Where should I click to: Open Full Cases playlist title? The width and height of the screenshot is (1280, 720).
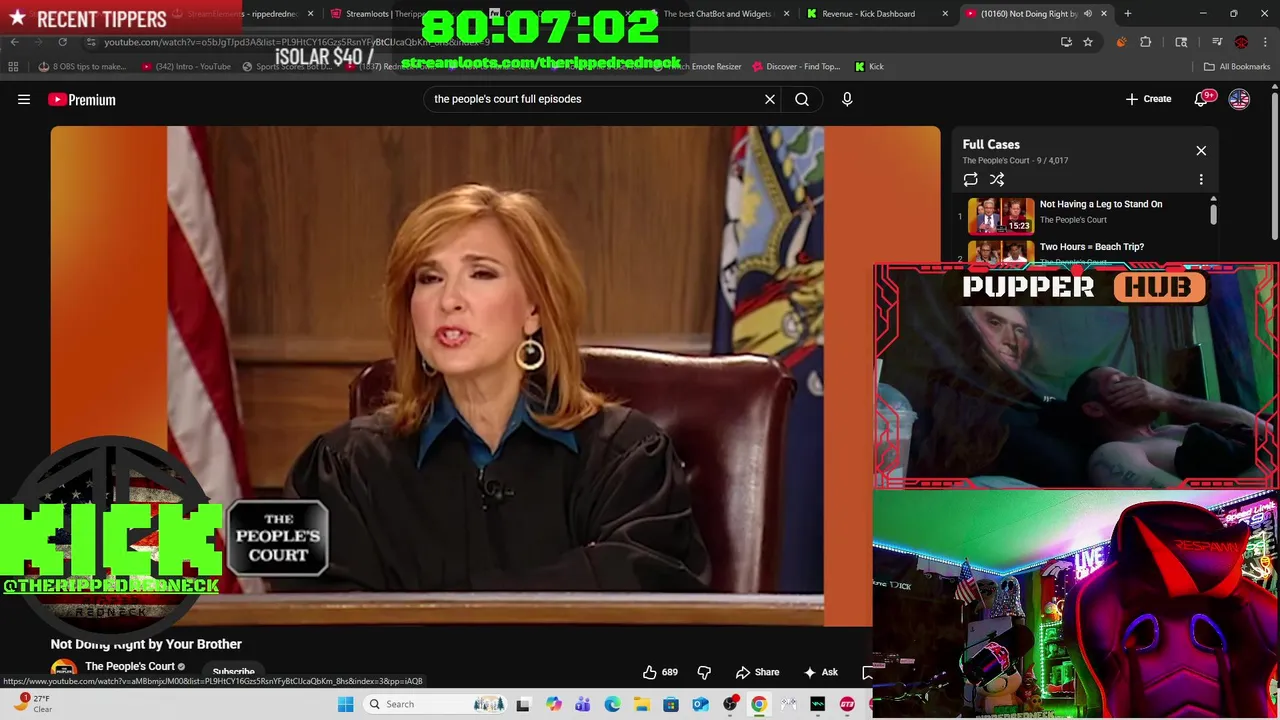(x=991, y=145)
